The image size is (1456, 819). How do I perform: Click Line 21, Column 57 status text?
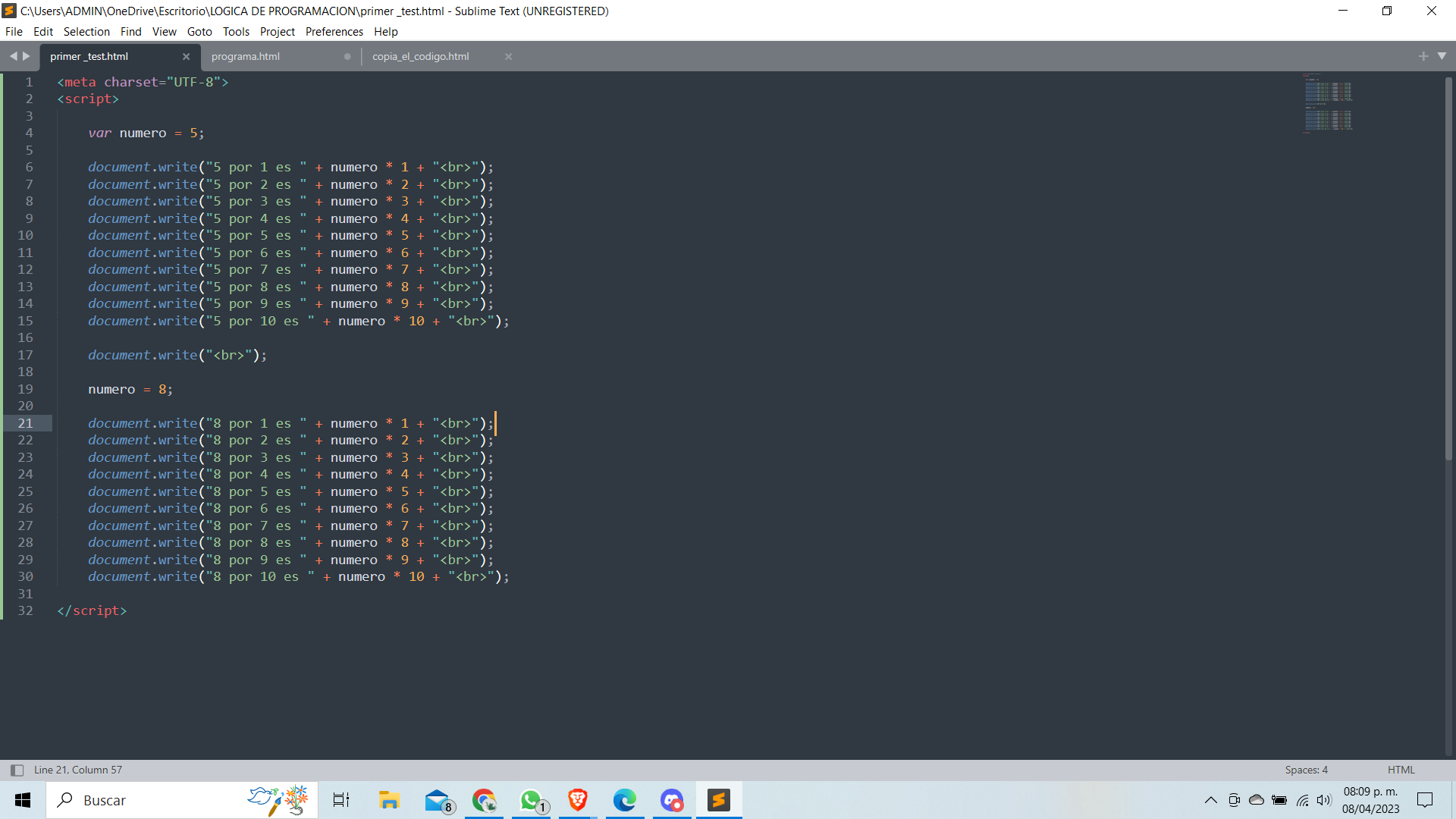[x=78, y=770]
